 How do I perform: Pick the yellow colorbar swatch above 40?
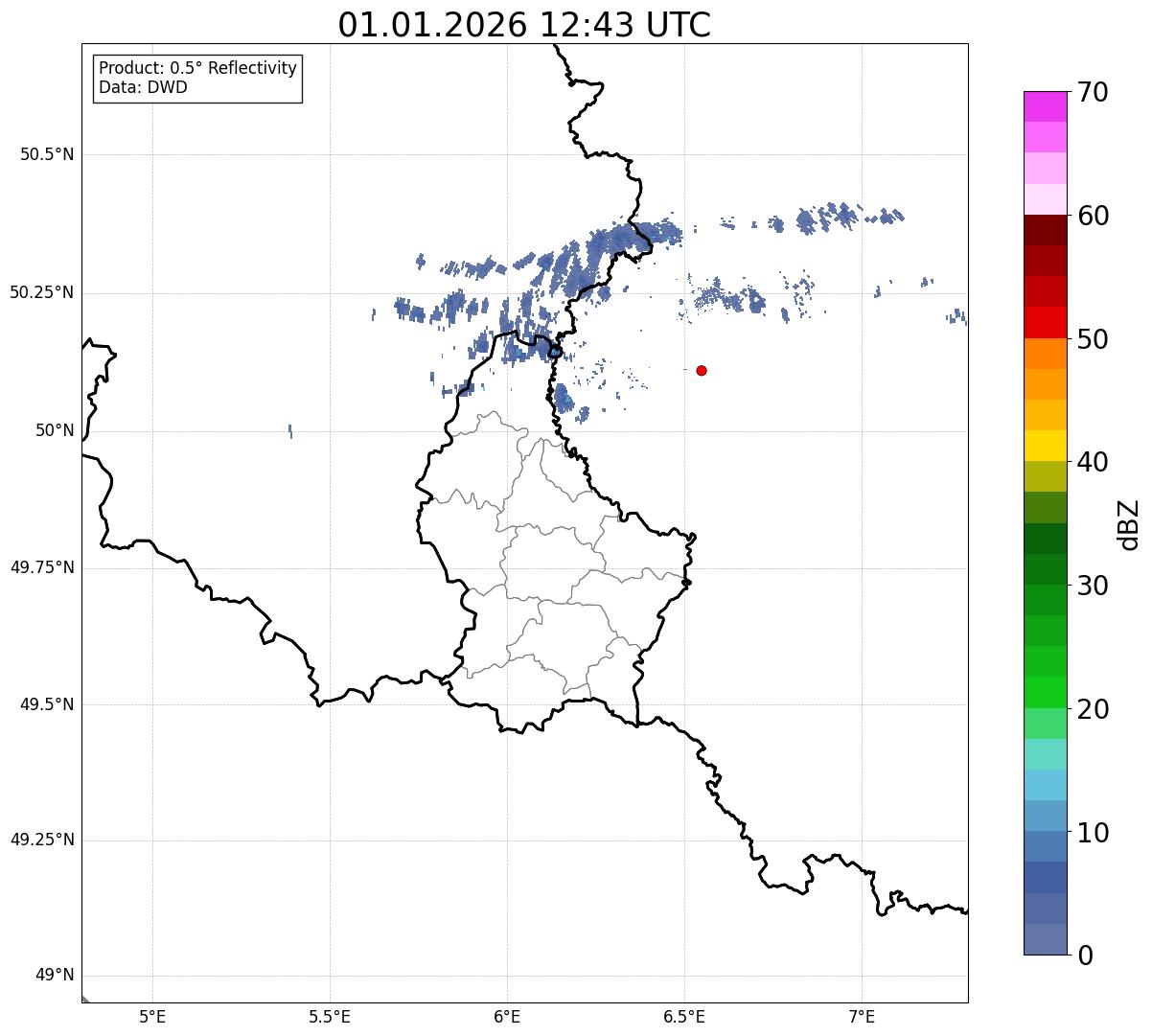[1045, 447]
